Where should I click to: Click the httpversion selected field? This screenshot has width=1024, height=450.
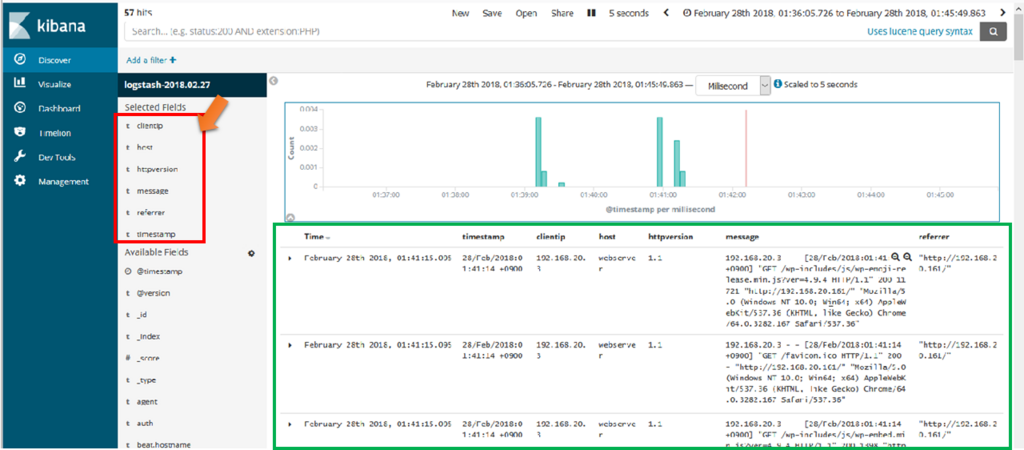pyautogui.click(x=157, y=169)
